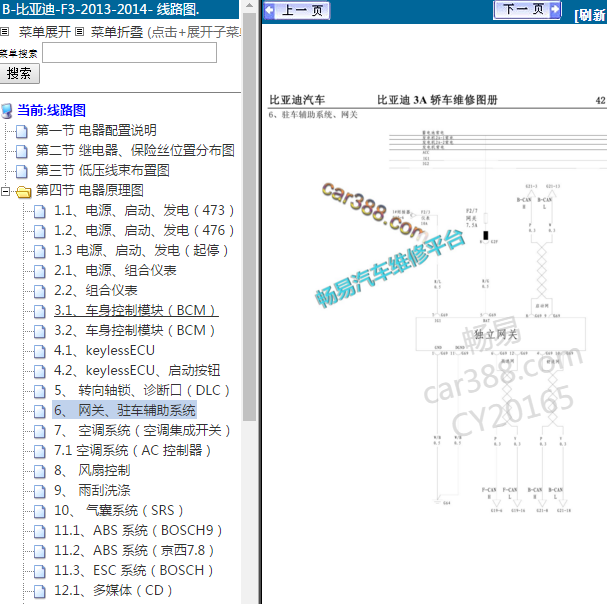Open 第三节 低压线束布置图
The height and width of the screenshot is (604, 607).
point(103,170)
